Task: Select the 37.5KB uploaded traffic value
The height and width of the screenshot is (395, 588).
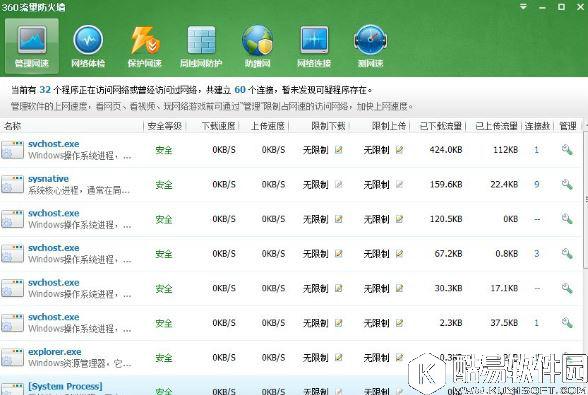Action: [x=504, y=323]
